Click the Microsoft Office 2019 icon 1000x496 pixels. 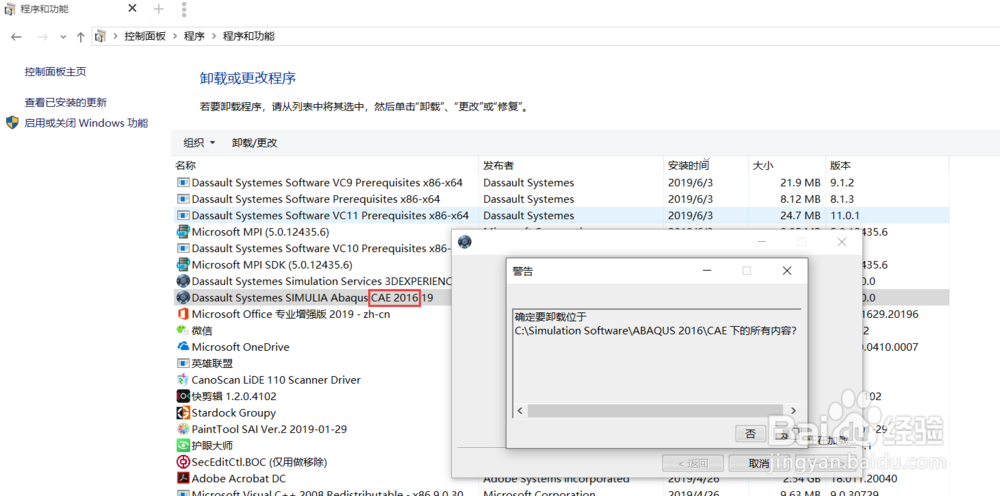pyautogui.click(x=183, y=314)
